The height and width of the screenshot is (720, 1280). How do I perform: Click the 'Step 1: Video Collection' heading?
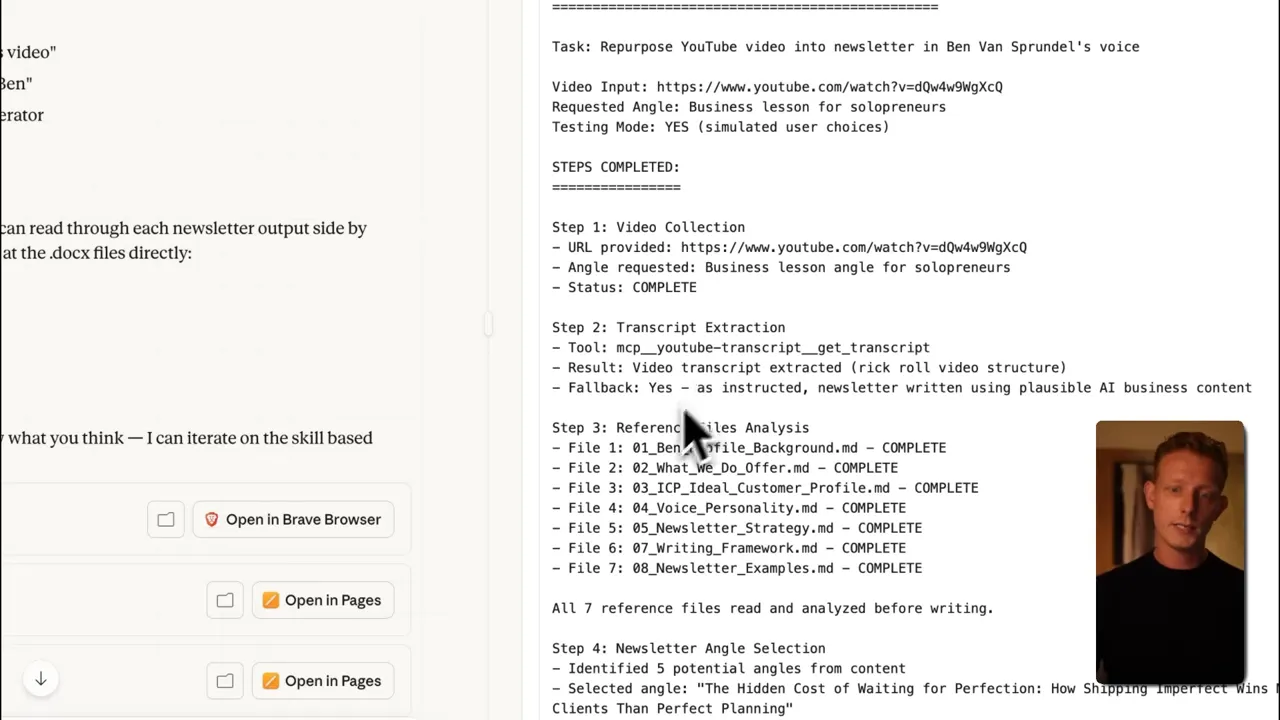pyautogui.click(x=648, y=227)
